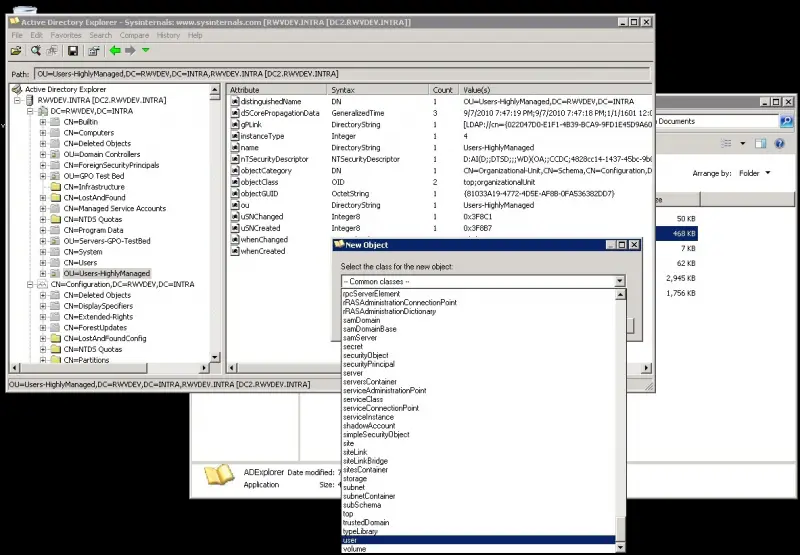Expand the OU=GPO Test Bed node

(x=43, y=176)
